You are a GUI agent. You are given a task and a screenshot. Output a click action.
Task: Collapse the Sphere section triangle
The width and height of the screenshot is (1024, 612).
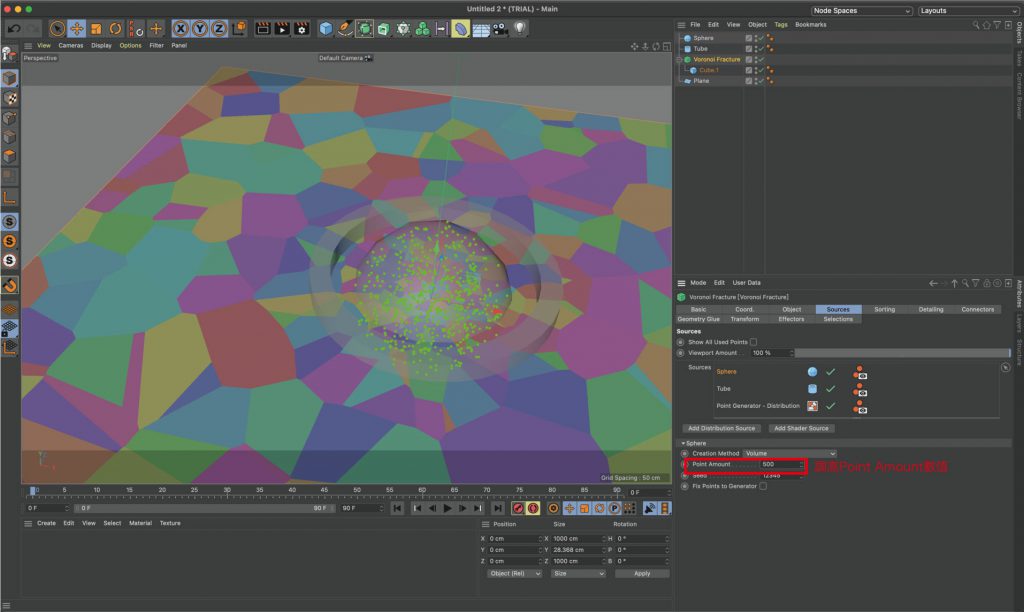click(x=681, y=443)
